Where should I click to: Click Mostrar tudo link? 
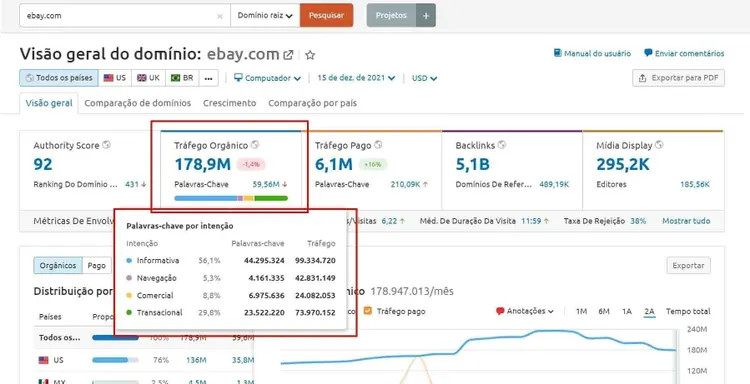click(686, 221)
